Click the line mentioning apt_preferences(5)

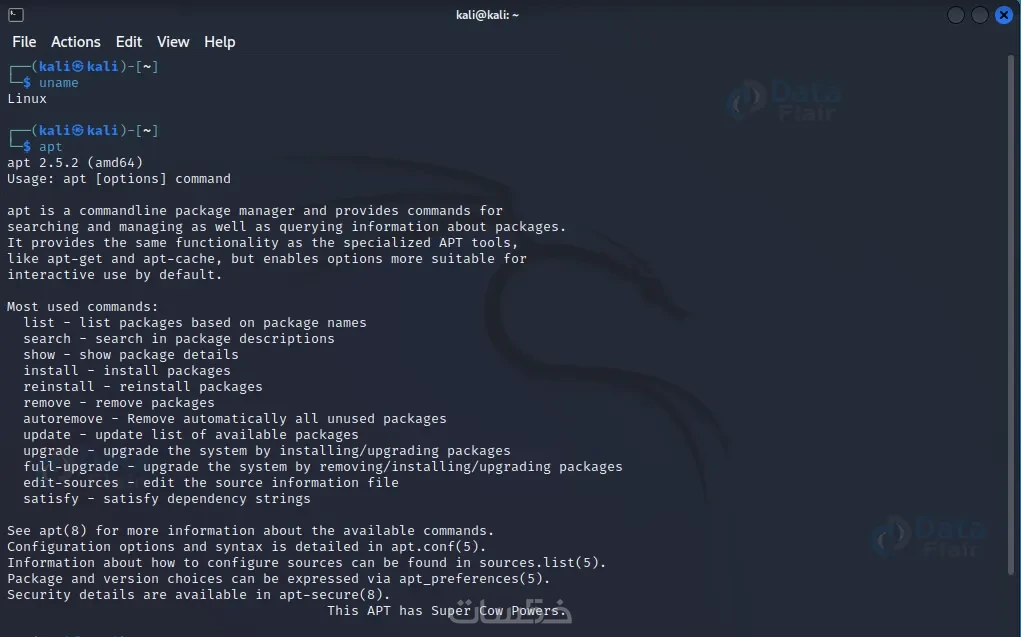pyautogui.click(x=279, y=578)
